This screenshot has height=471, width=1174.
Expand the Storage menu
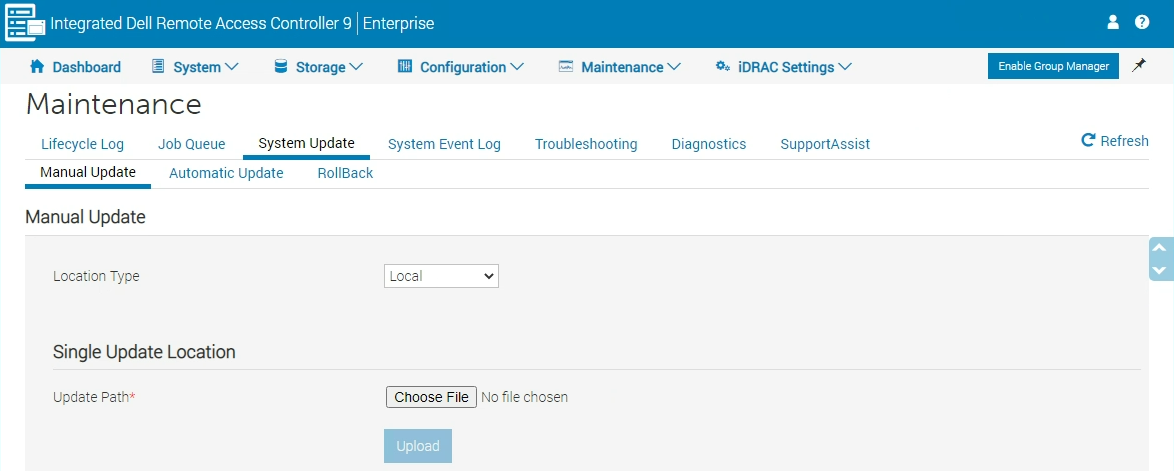coord(318,67)
